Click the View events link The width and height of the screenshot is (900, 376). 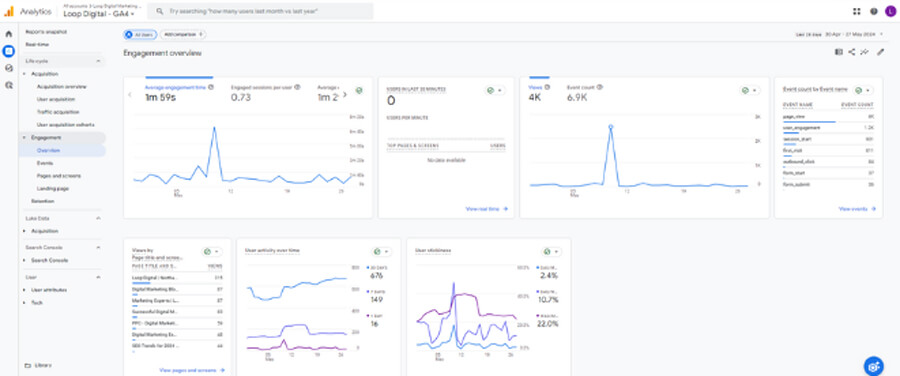[x=858, y=209]
